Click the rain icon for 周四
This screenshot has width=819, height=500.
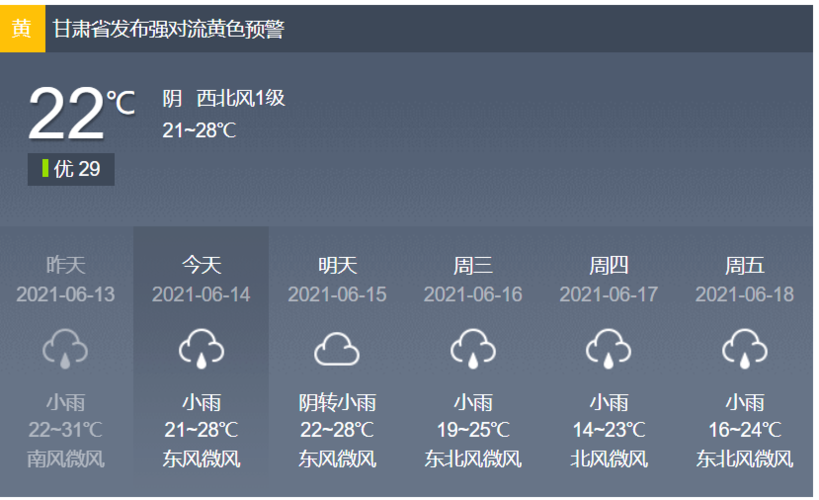tap(609, 349)
